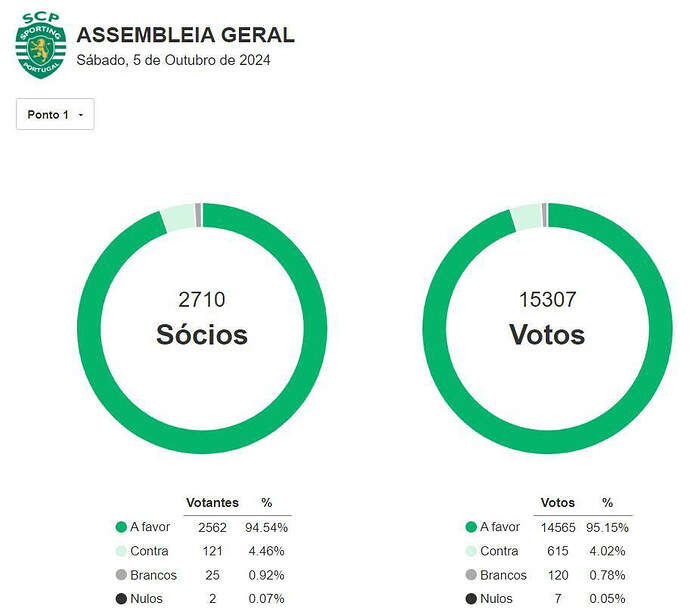
Task: Click the Sporting CP logo
Action: click(x=40, y=46)
